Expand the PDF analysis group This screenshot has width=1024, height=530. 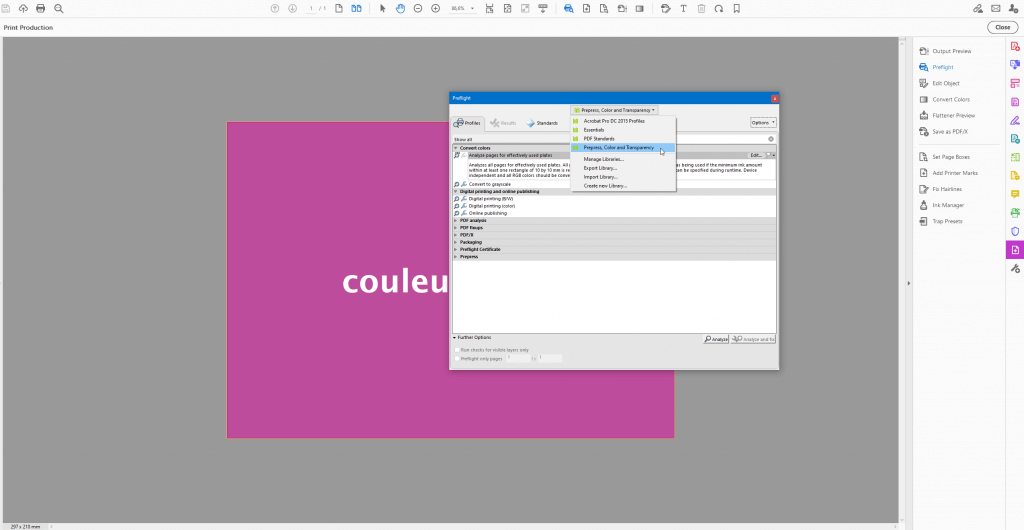click(x=456, y=220)
